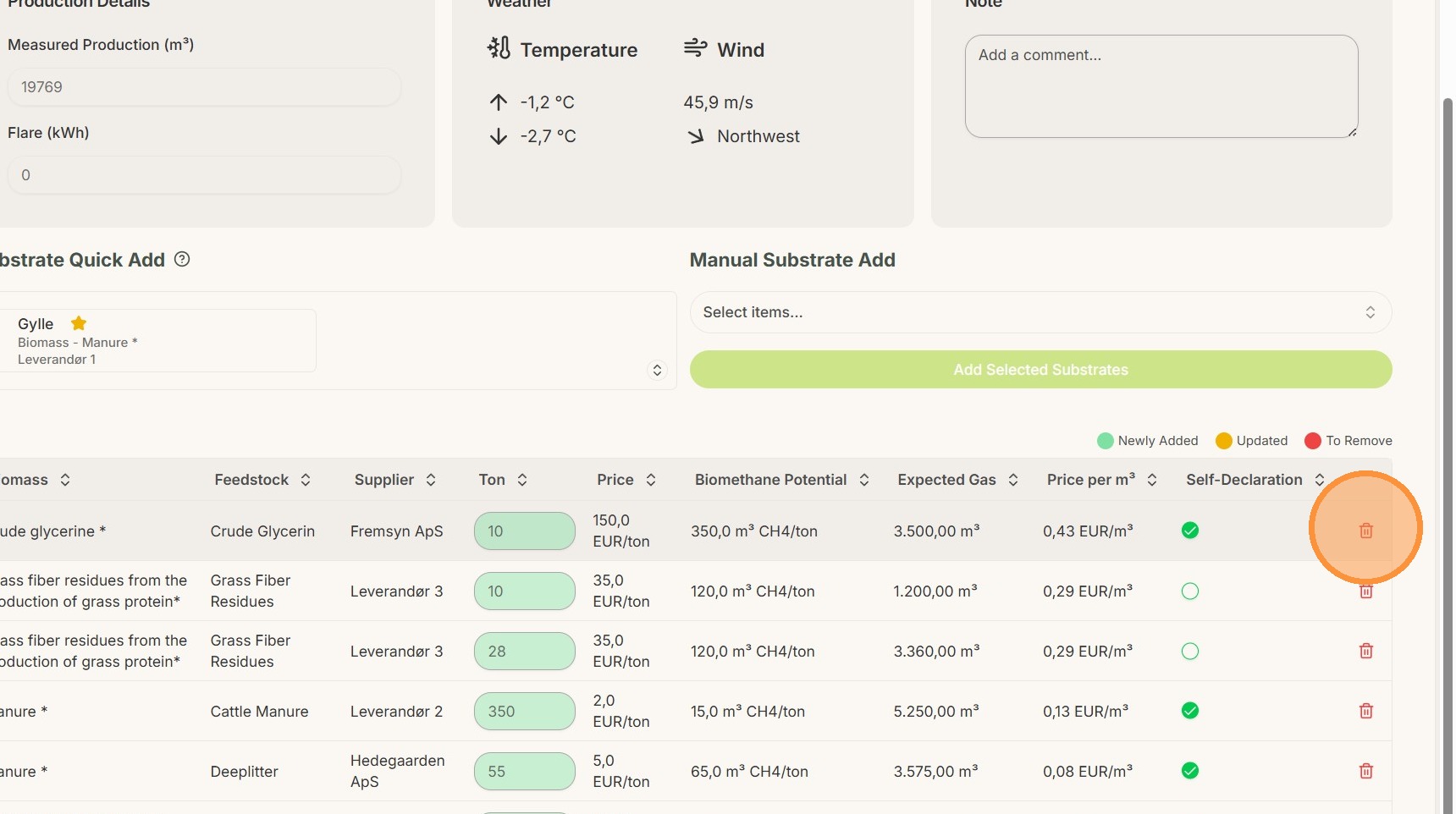Open the Select items substrate dropdown
Screen dimensions: 1456x814
1040,312
